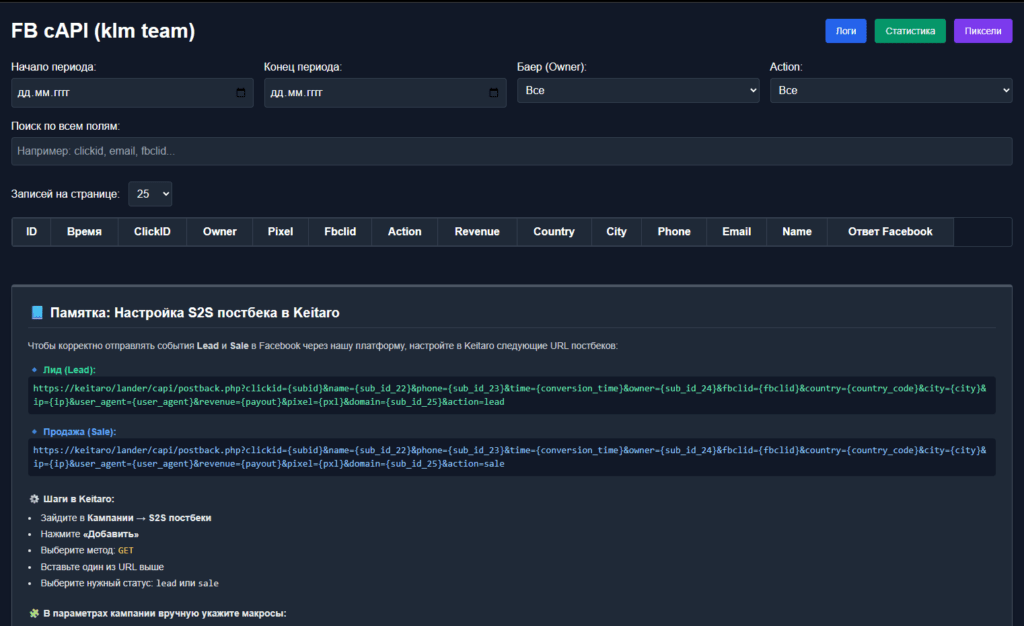This screenshot has width=1024, height=626.
Task: Expand the Баер (Owner) dropdown
Action: [638, 91]
